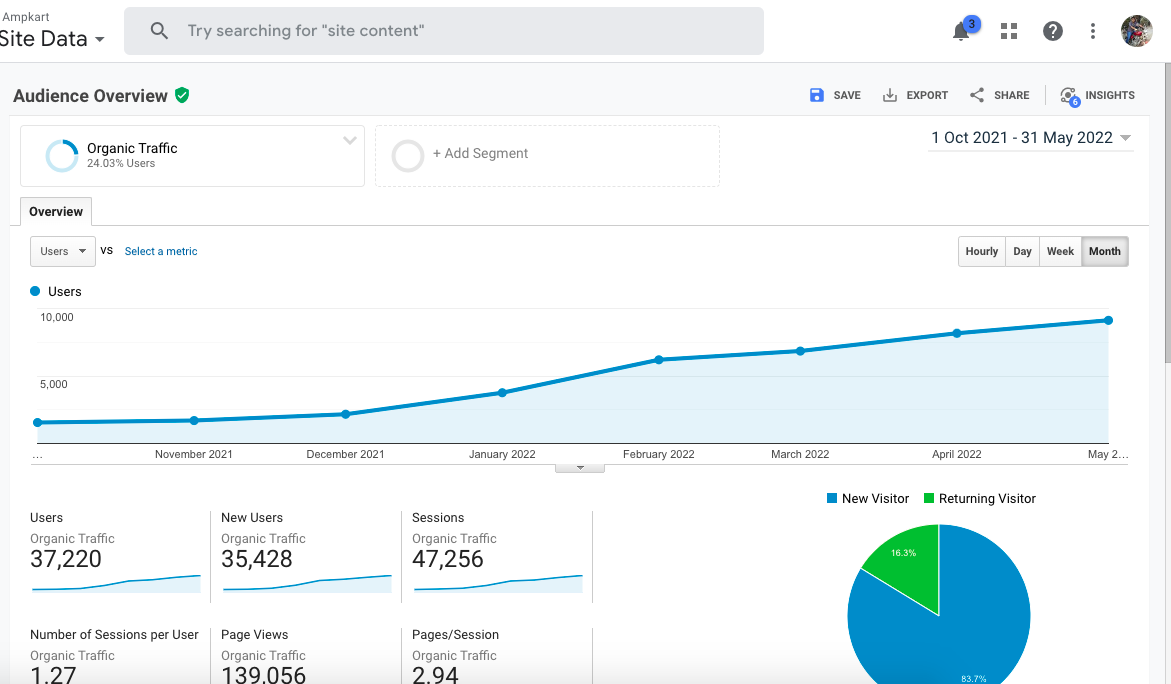
Task: Share the Audience Overview report
Action: coord(999,95)
